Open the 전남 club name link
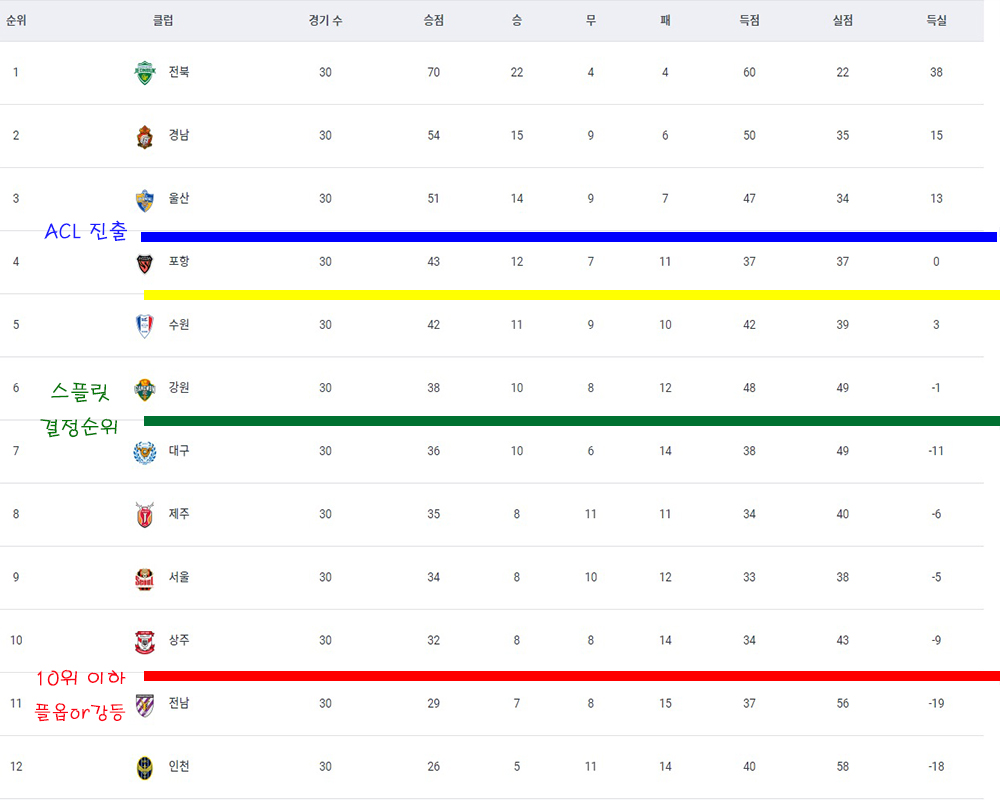 click(x=179, y=703)
